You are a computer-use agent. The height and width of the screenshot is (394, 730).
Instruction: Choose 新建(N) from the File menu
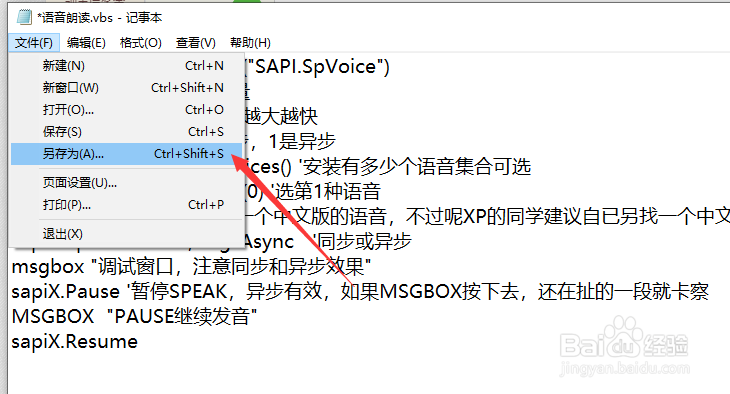pyautogui.click(x=127, y=66)
